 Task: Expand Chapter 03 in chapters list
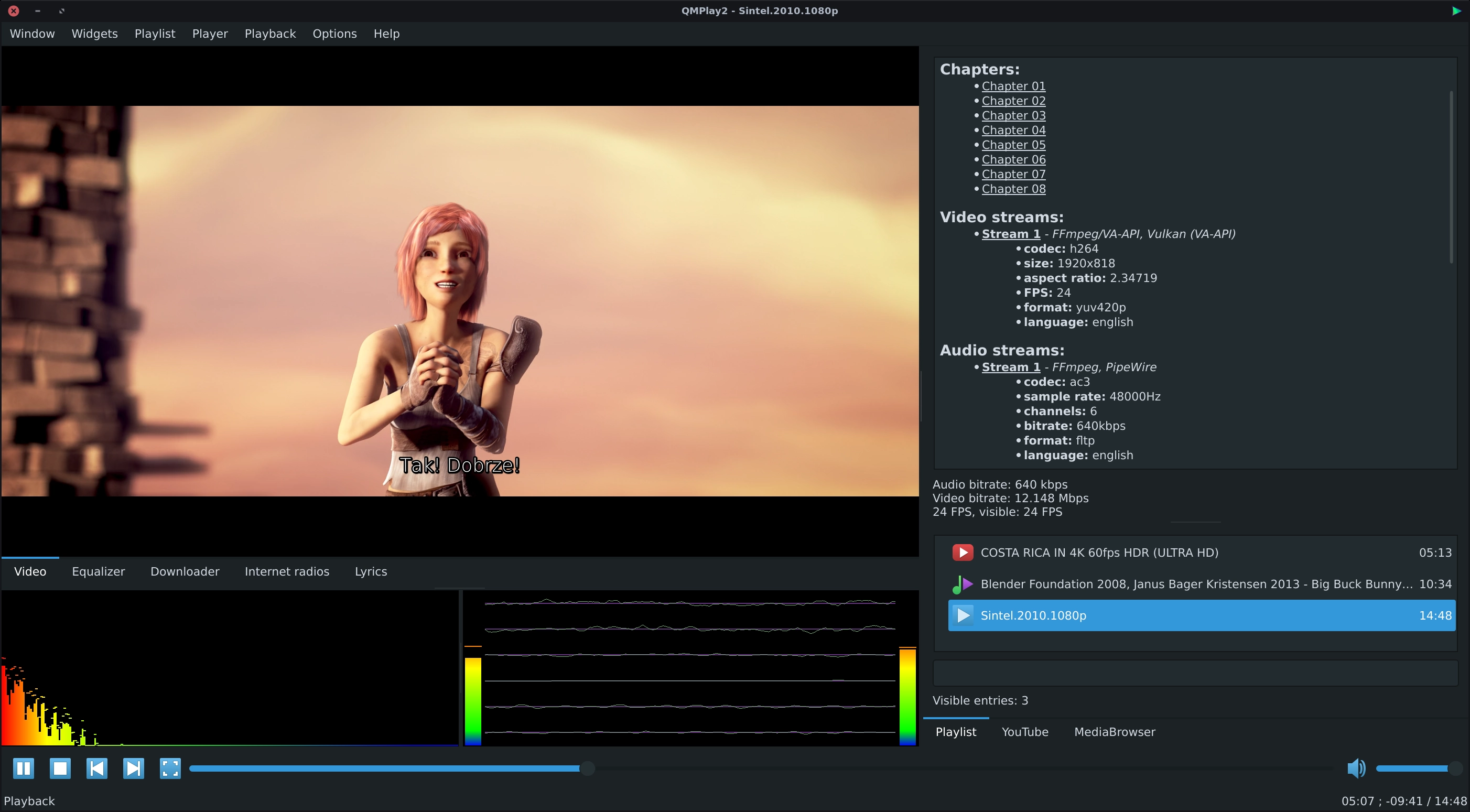tap(1013, 115)
